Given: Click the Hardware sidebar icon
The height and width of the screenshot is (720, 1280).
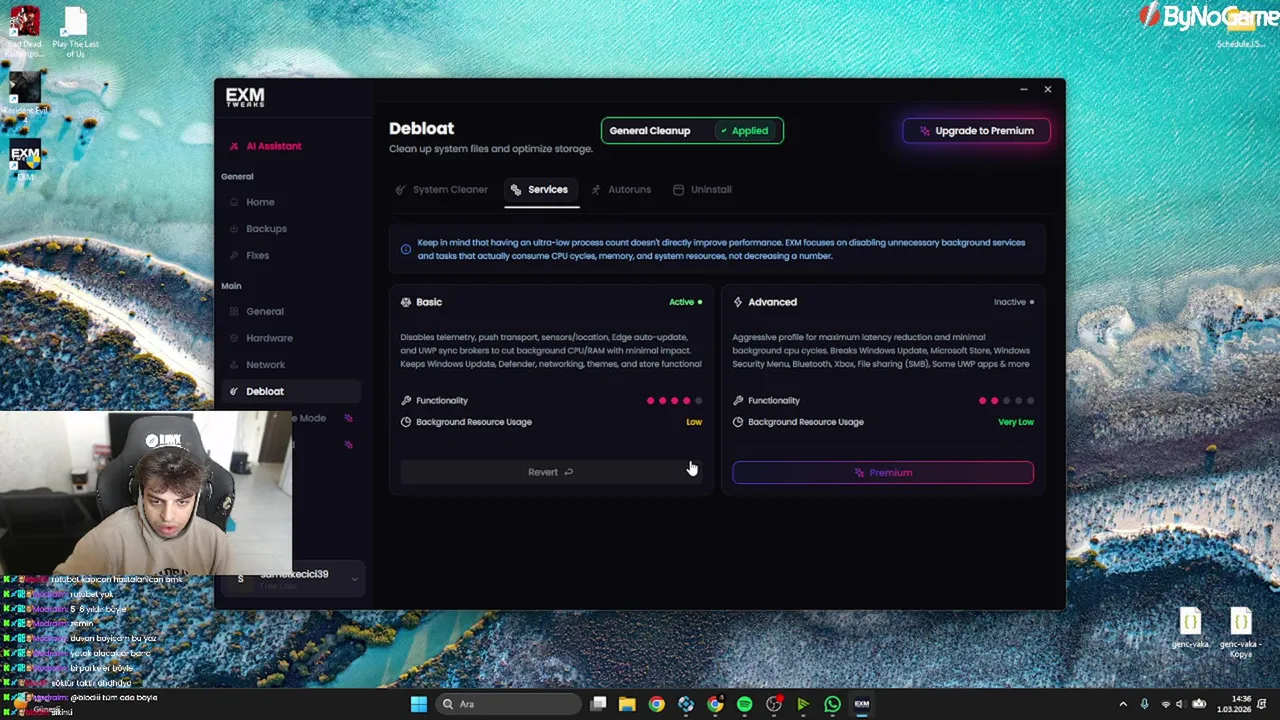Looking at the screenshot, I should 235,338.
